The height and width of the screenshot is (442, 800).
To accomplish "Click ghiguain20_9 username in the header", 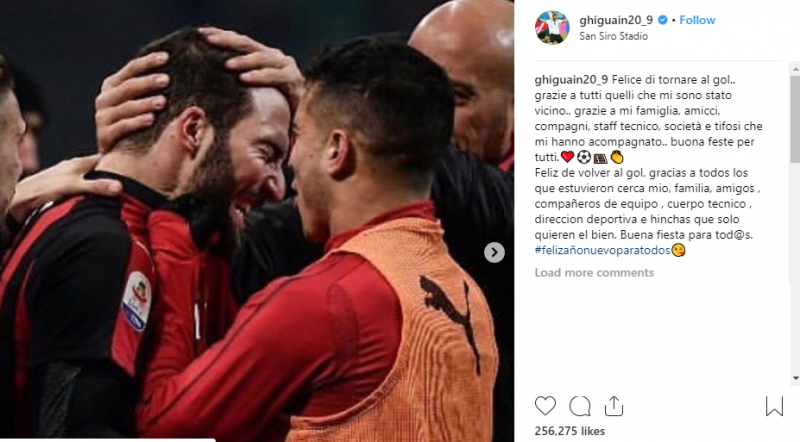I will point(616,20).
